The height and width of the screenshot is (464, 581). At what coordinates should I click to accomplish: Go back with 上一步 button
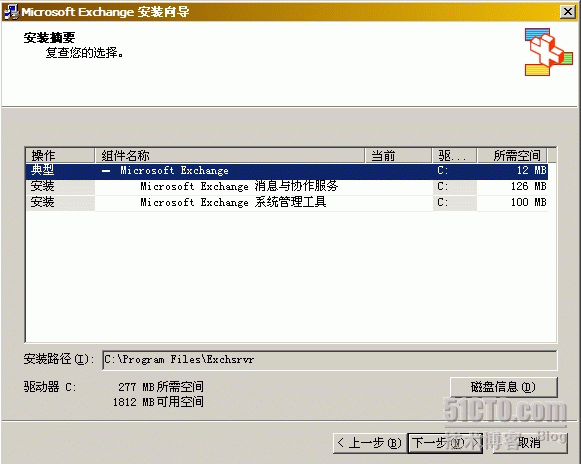(x=370, y=443)
